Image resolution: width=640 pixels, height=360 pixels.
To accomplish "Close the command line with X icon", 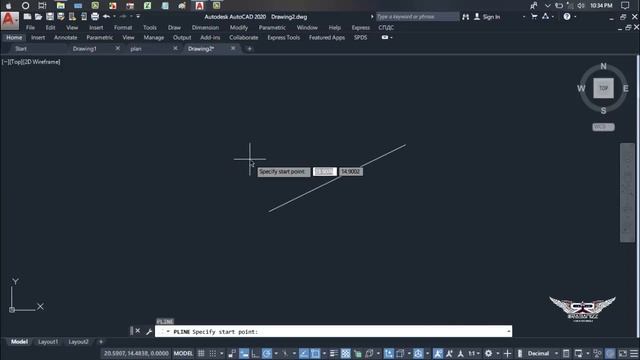I will coord(138,331).
